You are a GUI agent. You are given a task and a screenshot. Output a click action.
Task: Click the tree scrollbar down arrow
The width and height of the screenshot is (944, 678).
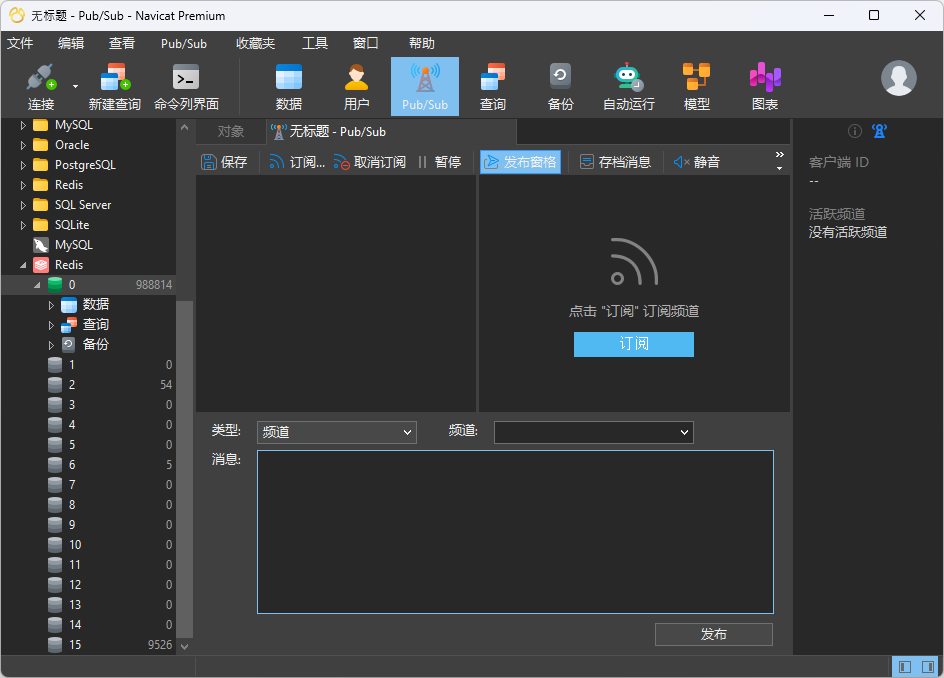[x=184, y=647]
